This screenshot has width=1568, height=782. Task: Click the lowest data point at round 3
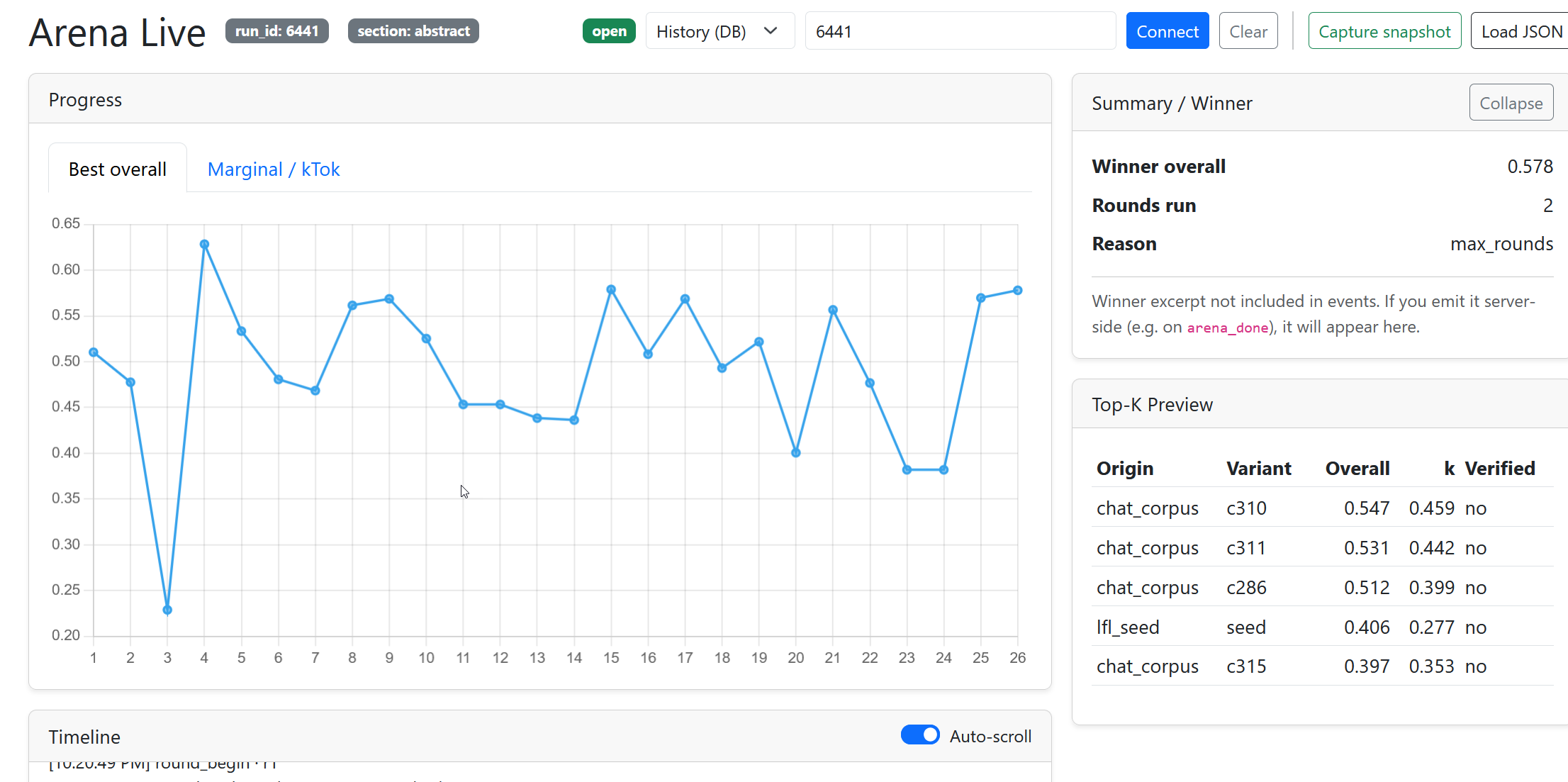[x=167, y=610]
